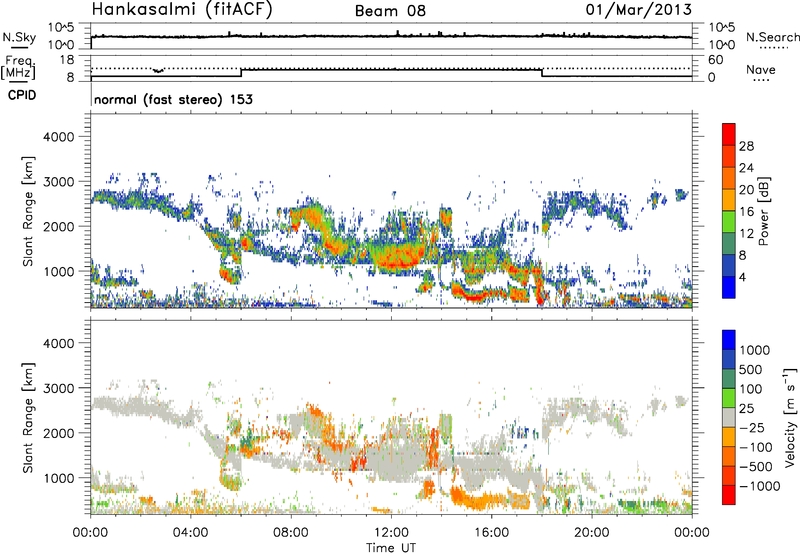Click the 04:00 time axis label
This screenshot has height=554, width=800.
pyautogui.click(x=191, y=533)
